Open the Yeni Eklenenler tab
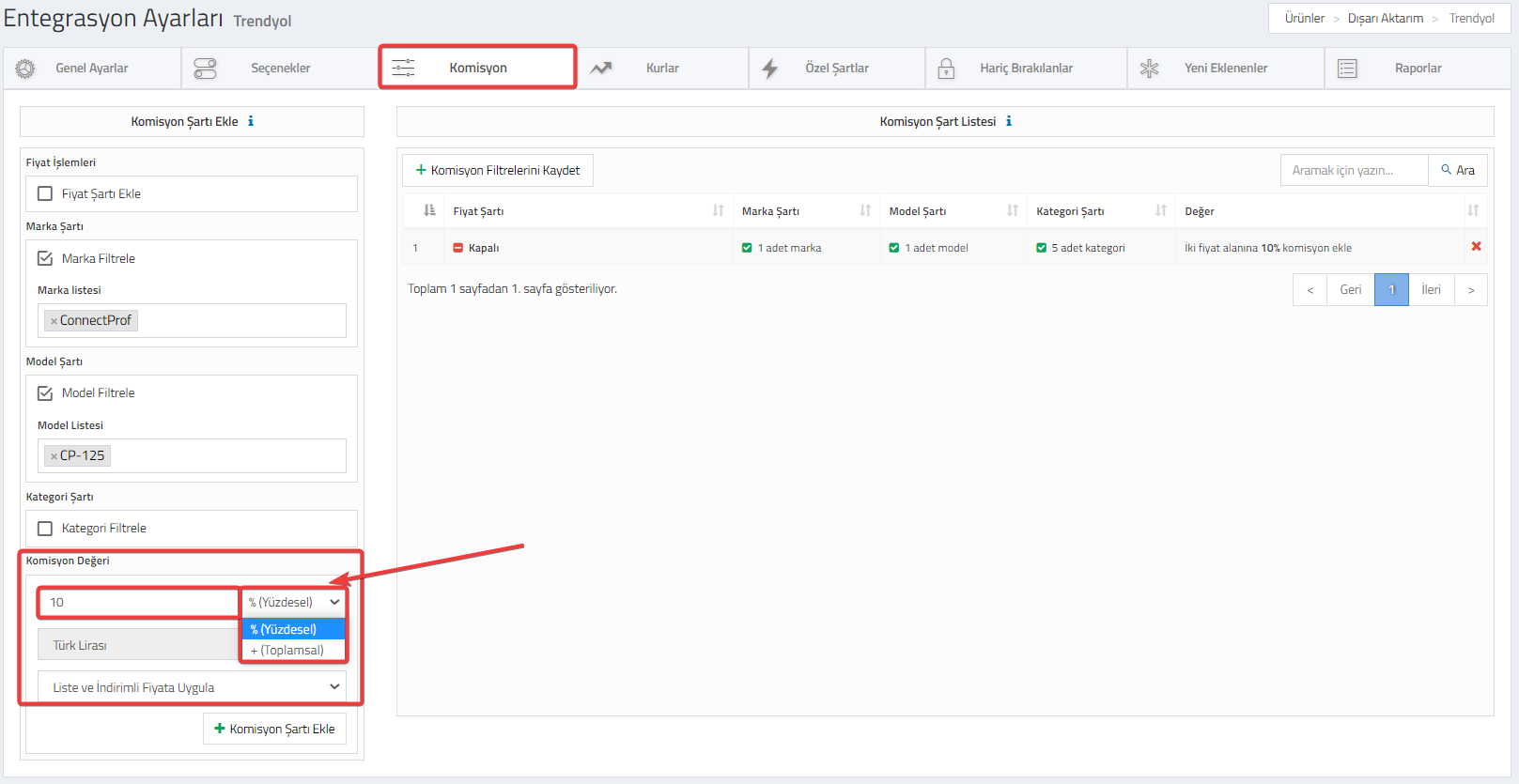The width and height of the screenshot is (1519, 784). click(1226, 69)
